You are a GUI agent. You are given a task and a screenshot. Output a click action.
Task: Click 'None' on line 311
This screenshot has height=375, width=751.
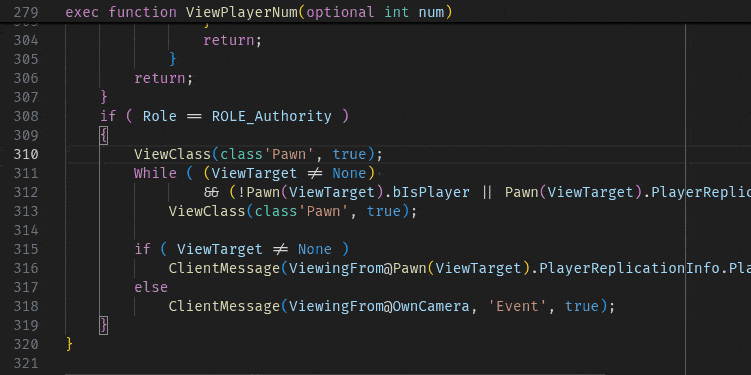pyautogui.click(x=349, y=173)
